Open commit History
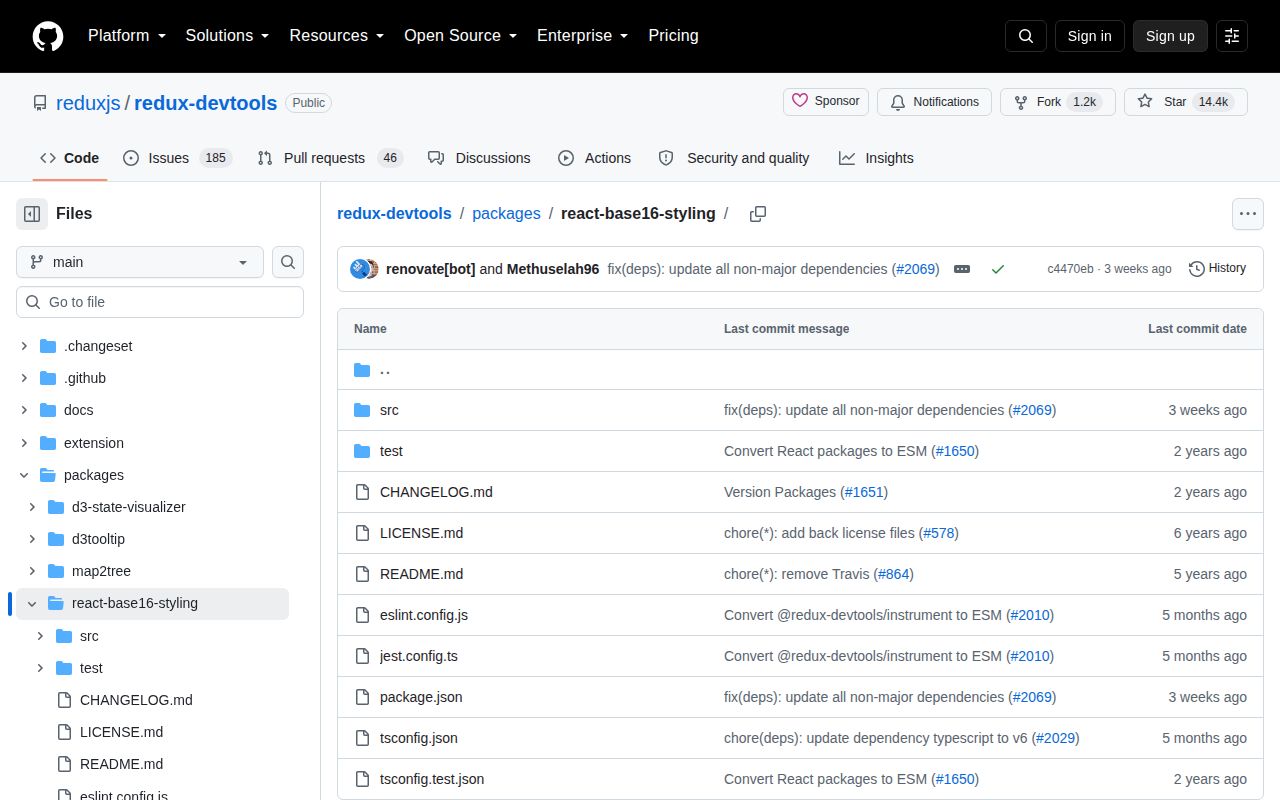This screenshot has width=1280, height=800. [x=1218, y=268]
